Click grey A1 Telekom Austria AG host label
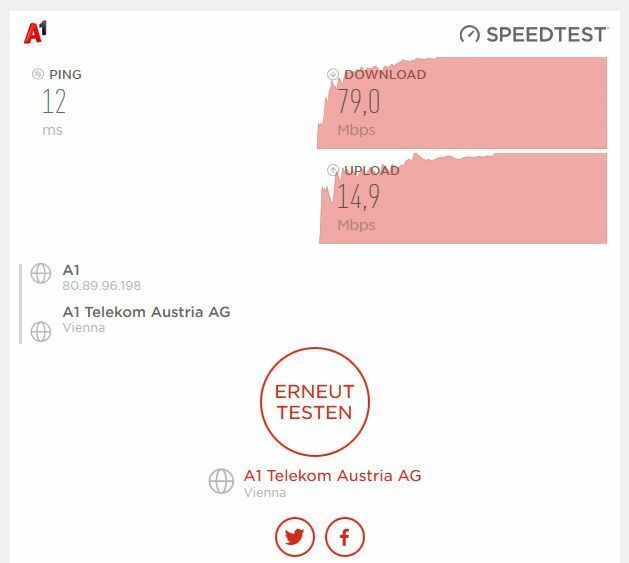The width and height of the screenshot is (629, 563). [146, 312]
